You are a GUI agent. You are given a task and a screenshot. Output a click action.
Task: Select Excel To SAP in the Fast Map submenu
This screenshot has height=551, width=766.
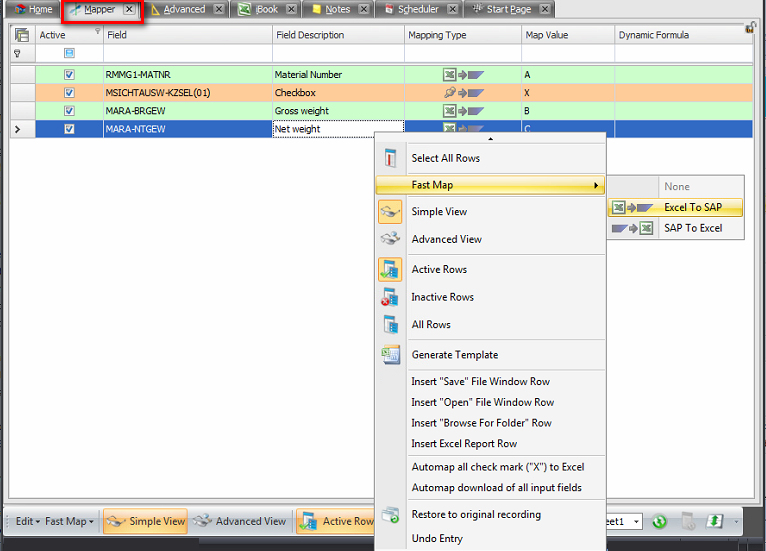(x=676, y=208)
